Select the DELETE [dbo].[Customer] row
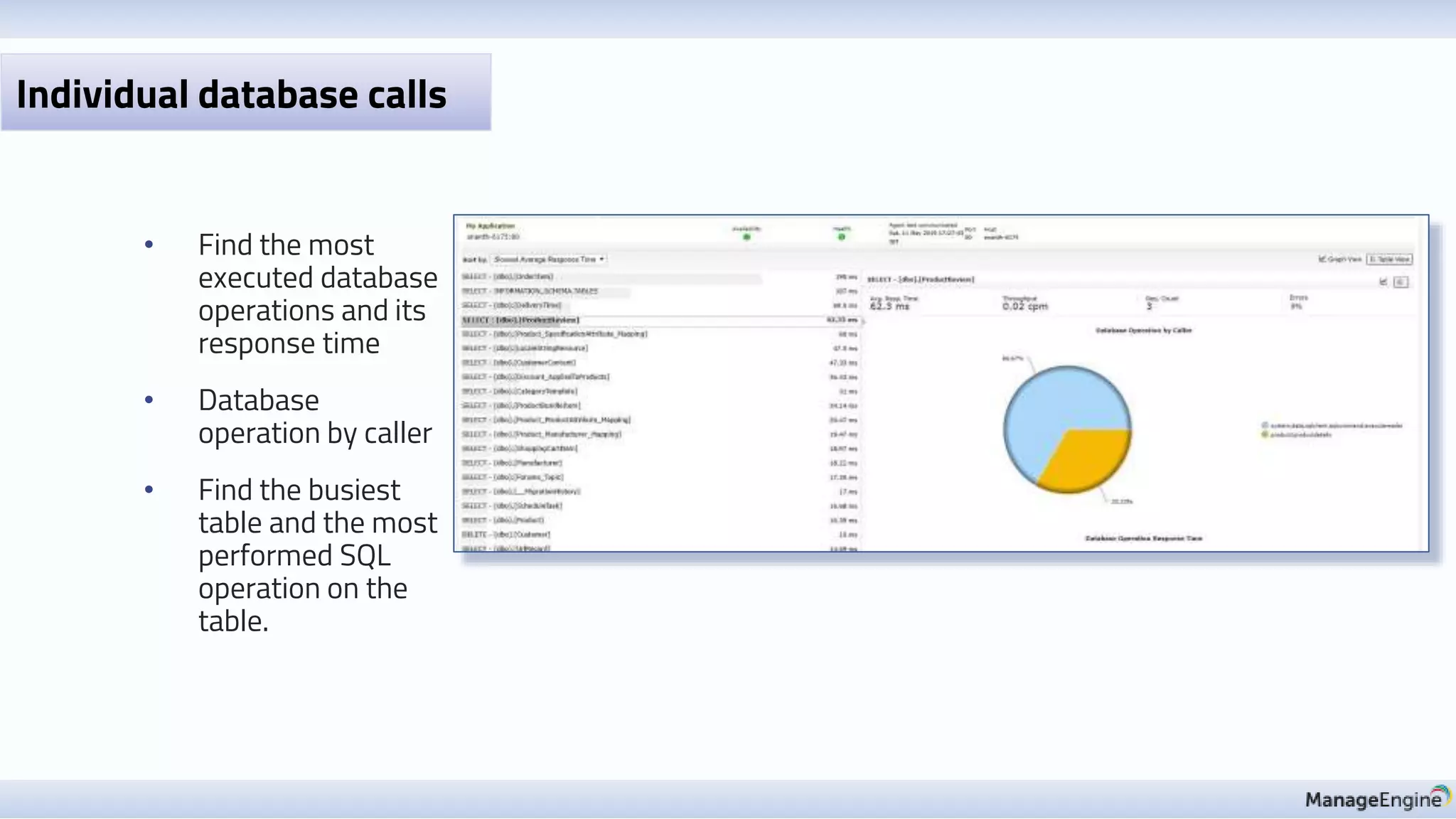The width and height of the screenshot is (1456, 819). click(660, 535)
